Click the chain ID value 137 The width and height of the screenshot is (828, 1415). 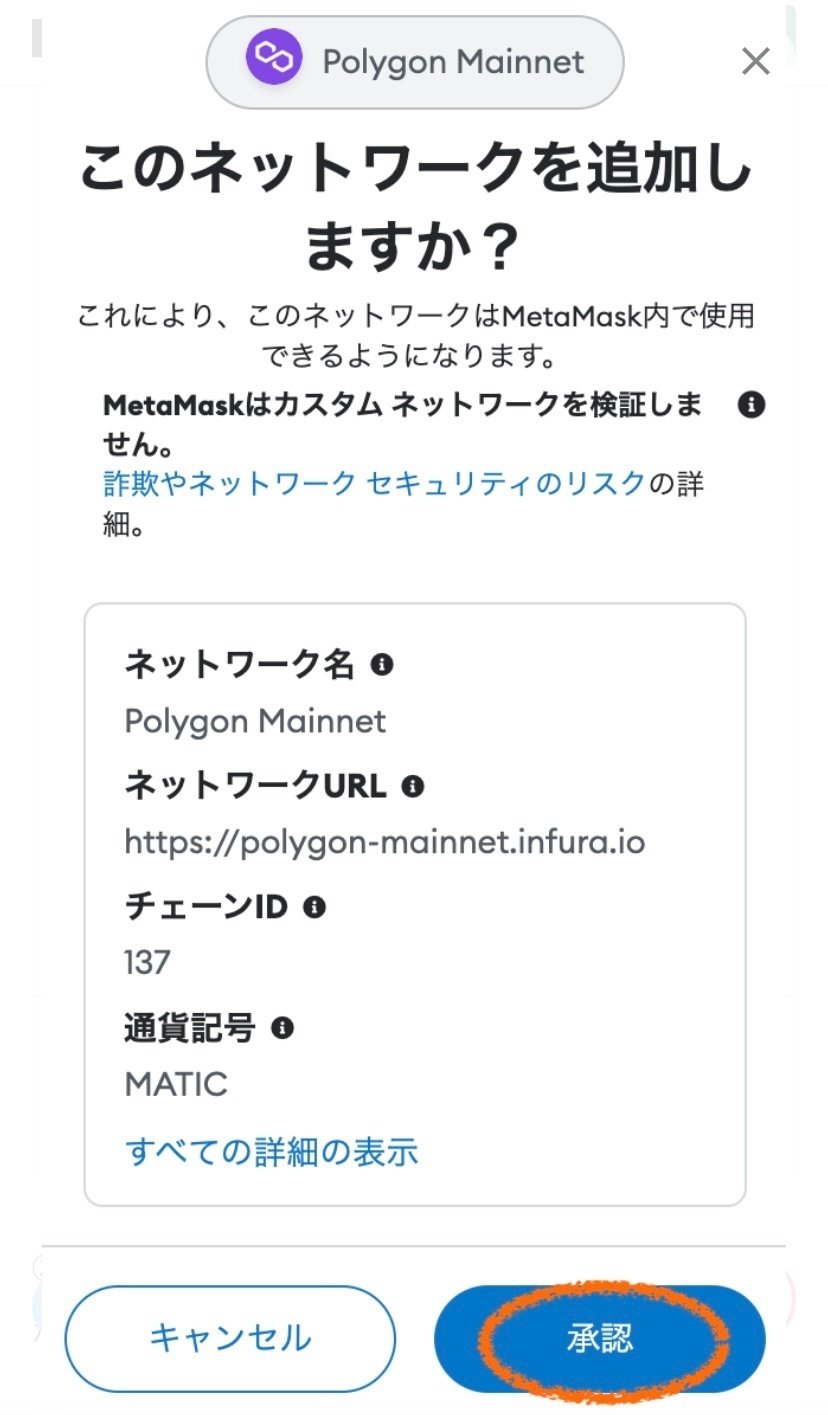[x=147, y=963]
